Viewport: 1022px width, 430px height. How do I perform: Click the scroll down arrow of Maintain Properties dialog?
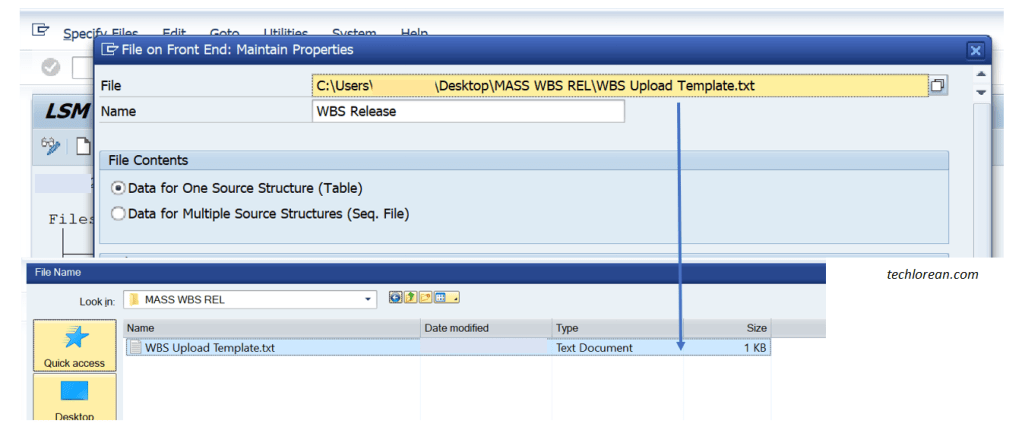pos(980,93)
